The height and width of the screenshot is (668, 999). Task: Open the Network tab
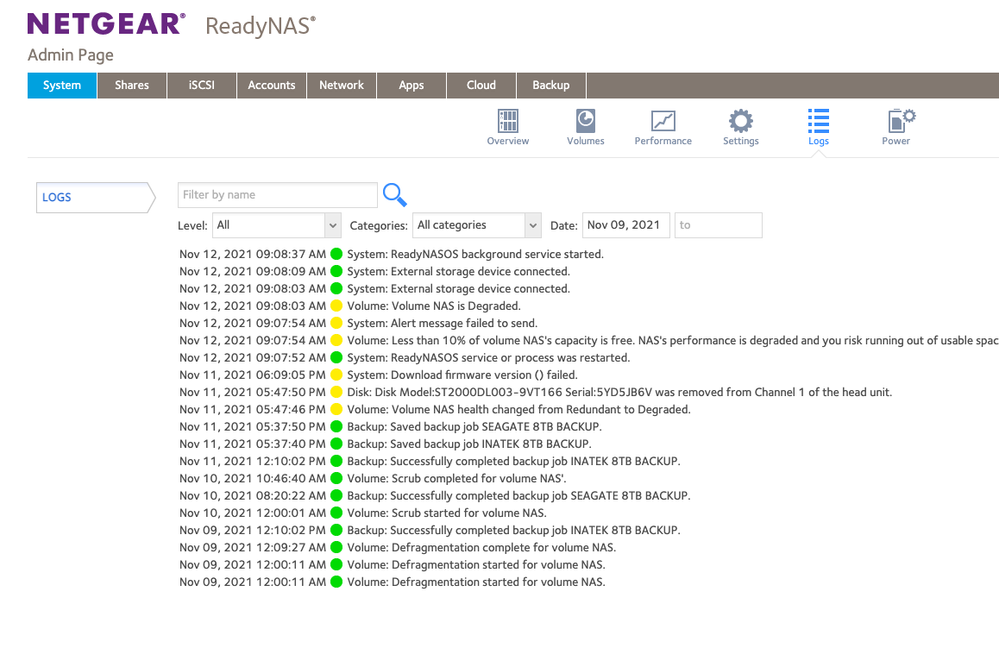(x=341, y=85)
